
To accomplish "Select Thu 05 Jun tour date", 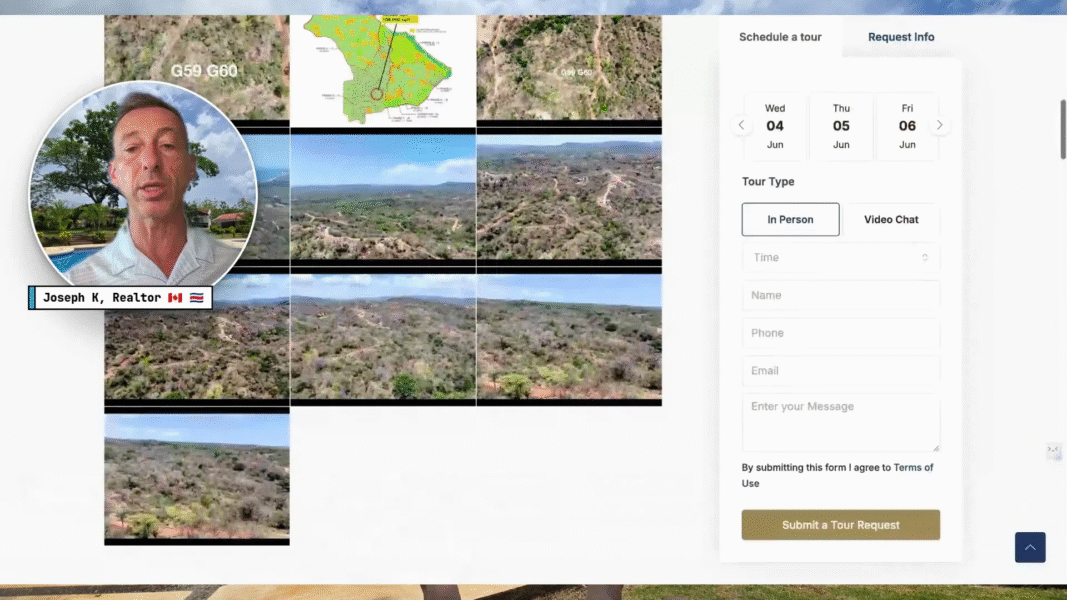I will [x=841, y=126].
